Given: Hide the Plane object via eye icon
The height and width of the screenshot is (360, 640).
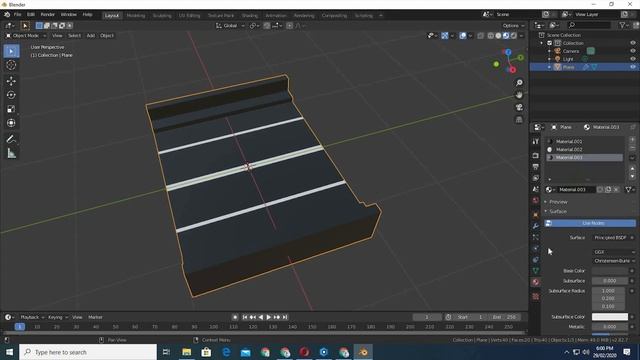Looking at the screenshot, I should (x=633, y=67).
